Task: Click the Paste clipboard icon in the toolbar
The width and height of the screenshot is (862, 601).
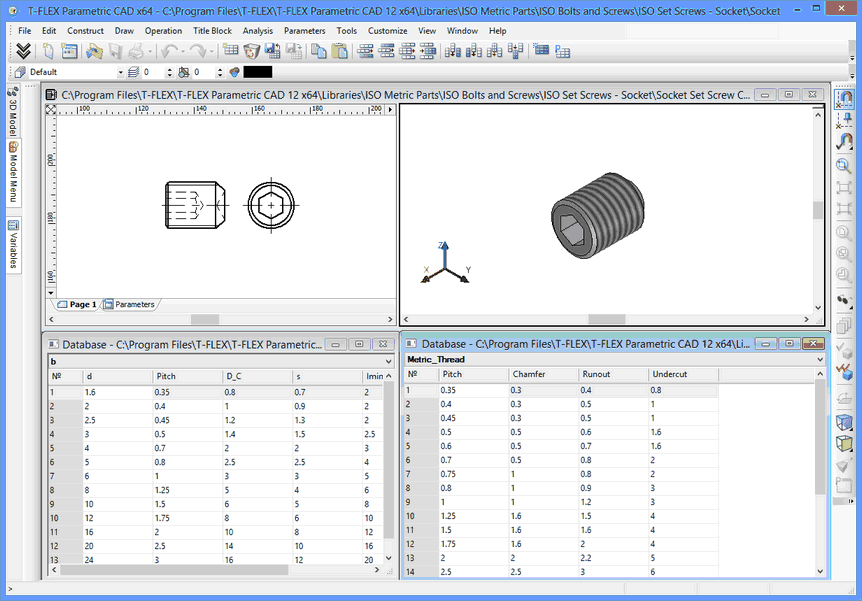Action: [340, 51]
